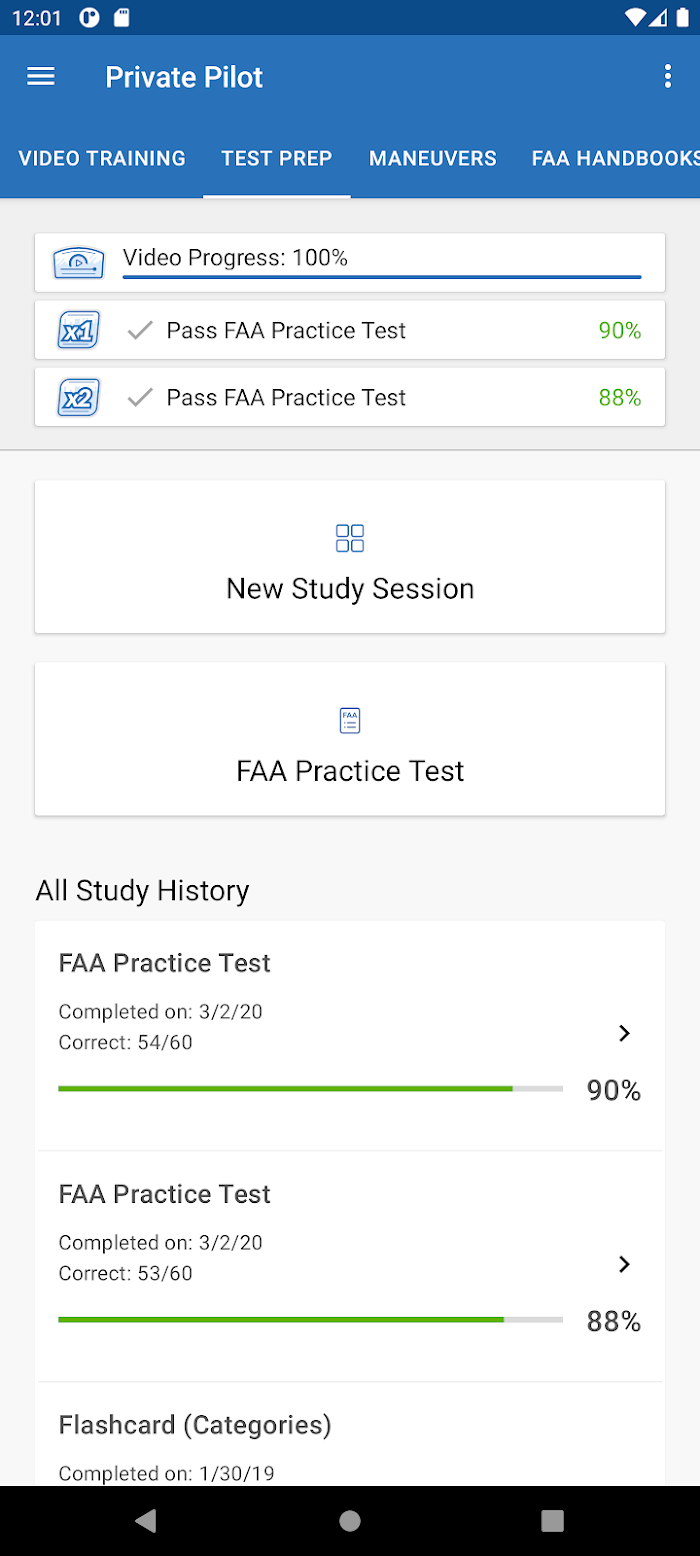This screenshot has width=700, height=1556.
Task: Expand the 90% FAA Practice Test history chevron
Action: (x=625, y=1033)
